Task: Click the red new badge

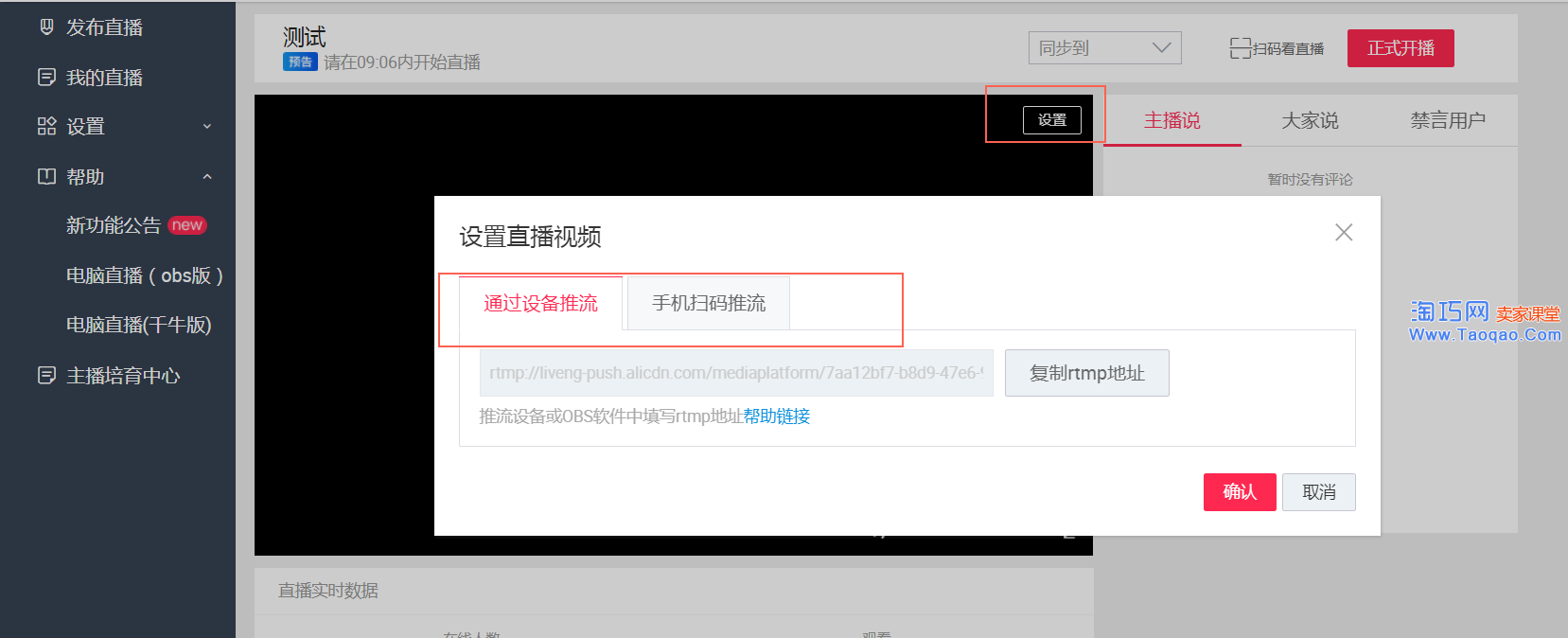Action: 186,225
